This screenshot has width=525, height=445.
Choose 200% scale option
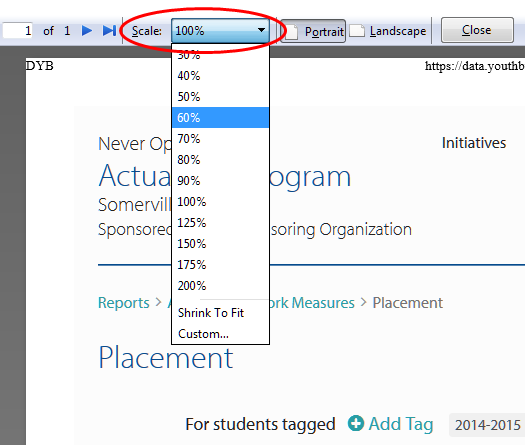click(220, 286)
